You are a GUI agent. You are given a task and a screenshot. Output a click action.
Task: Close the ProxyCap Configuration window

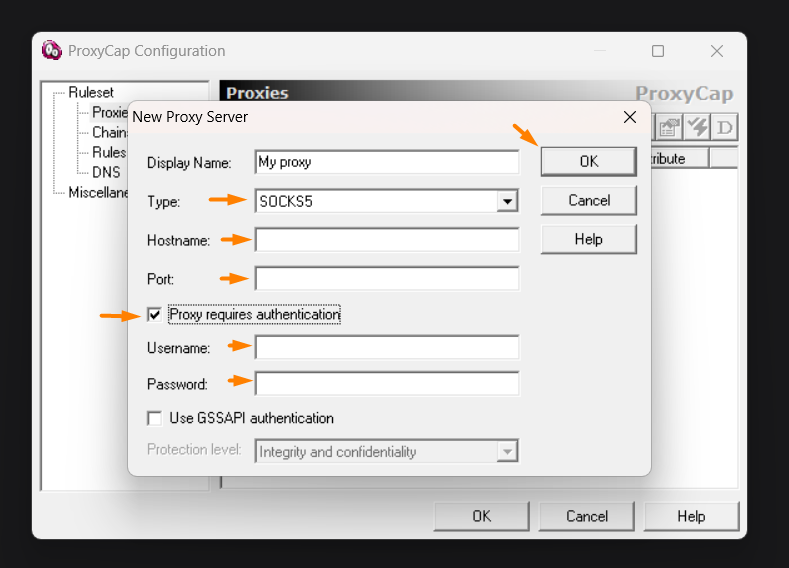coord(717,51)
